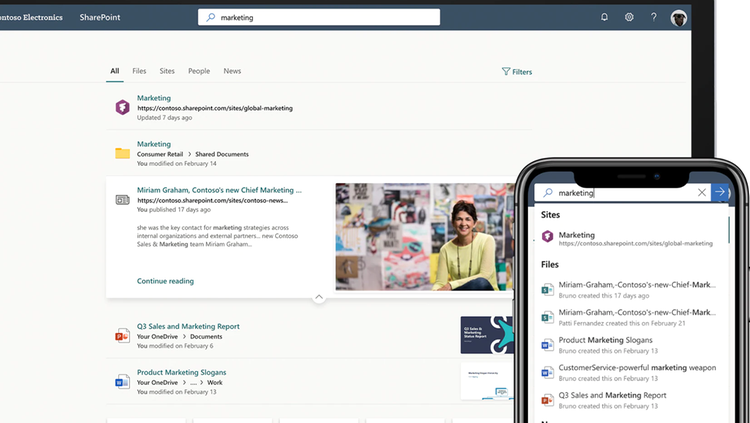Click the Marketing site icon on the phone
The image size is (750, 423).
pos(547,236)
